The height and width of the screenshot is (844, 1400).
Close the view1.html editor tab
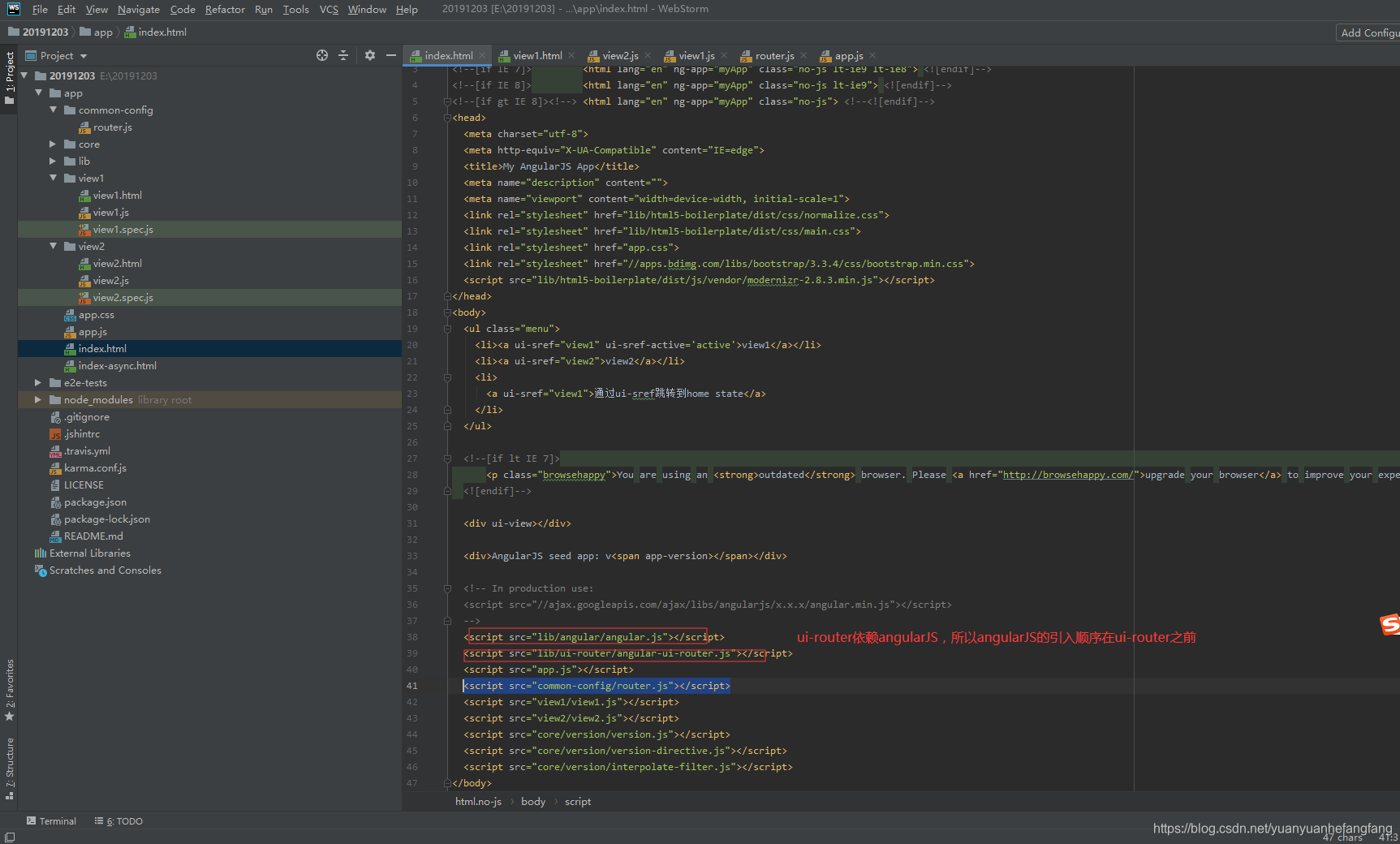[x=571, y=55]
